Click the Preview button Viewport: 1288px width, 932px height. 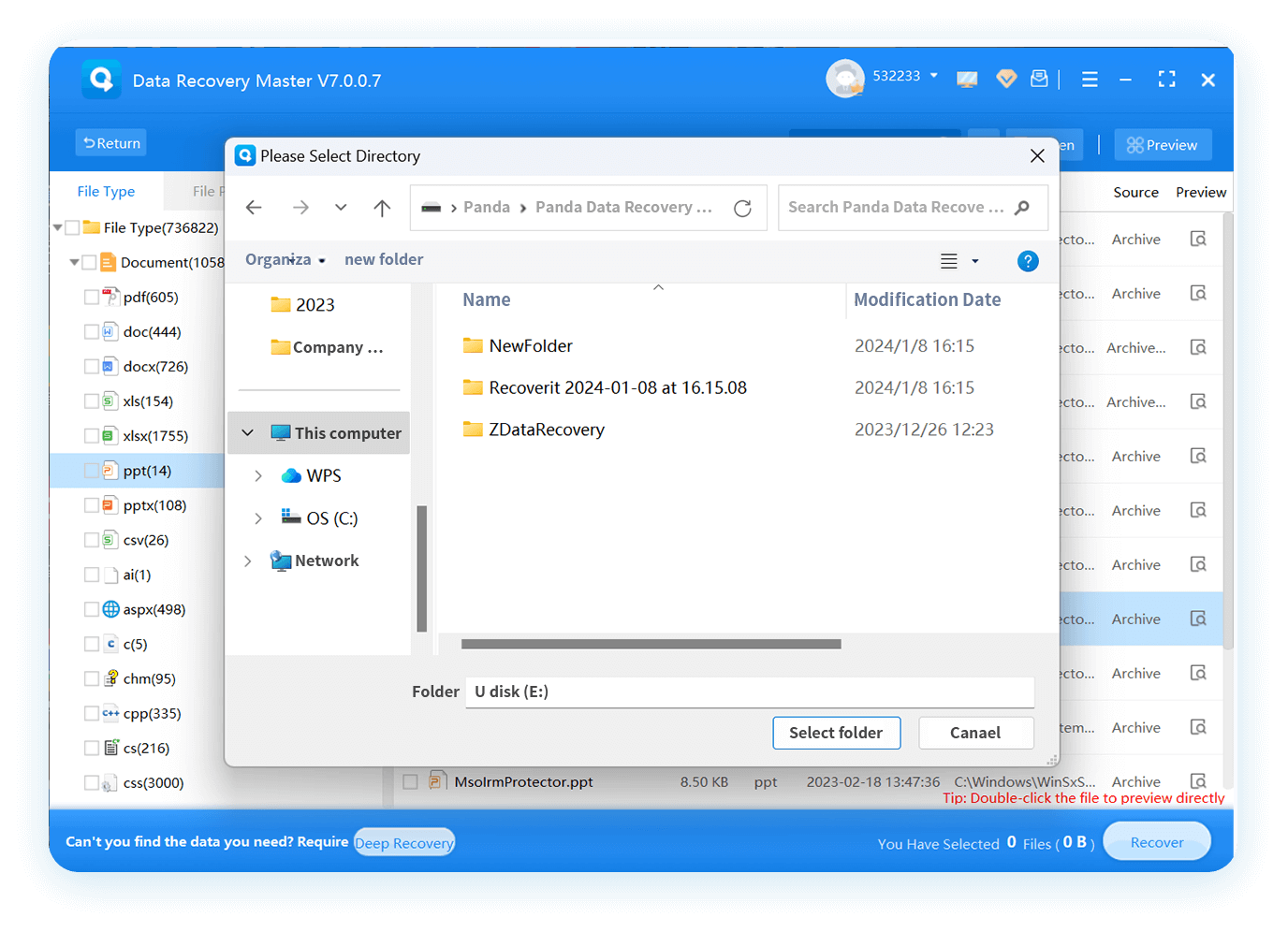coord(1163,145)
